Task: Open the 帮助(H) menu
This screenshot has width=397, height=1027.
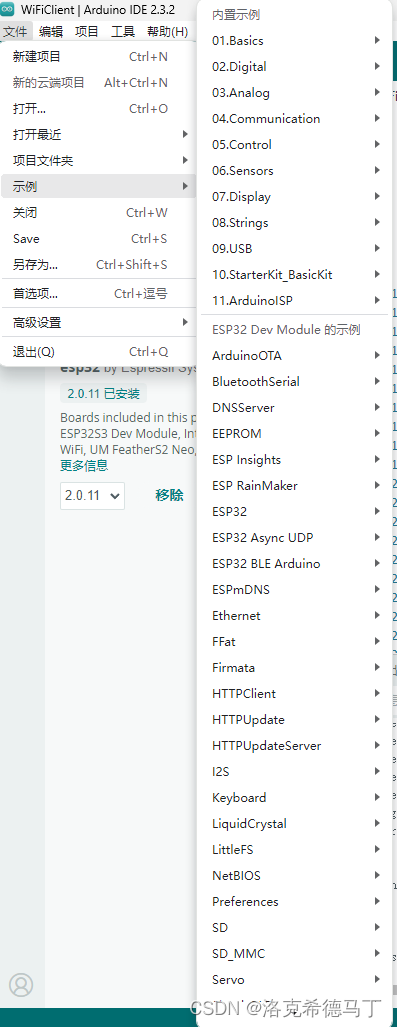Action: [x=167, y=31]
